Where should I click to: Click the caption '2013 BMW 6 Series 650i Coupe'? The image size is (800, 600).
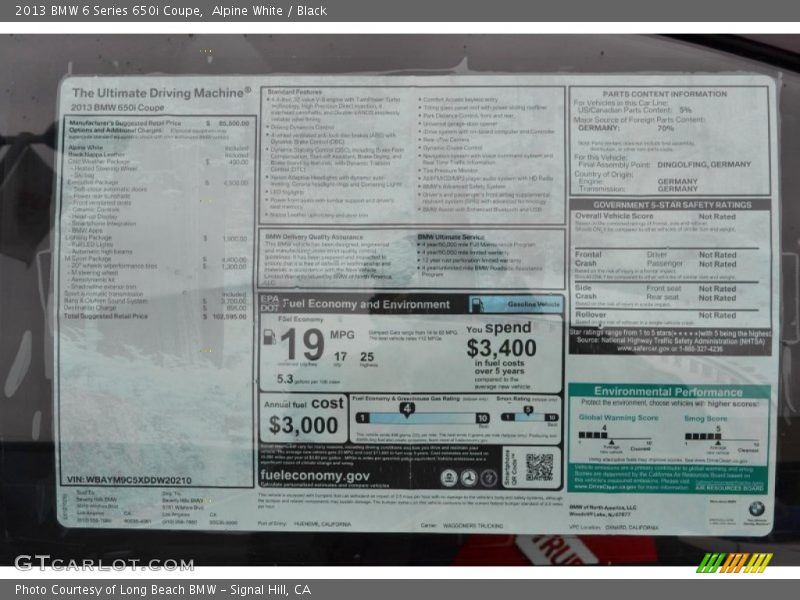[108, 11]
